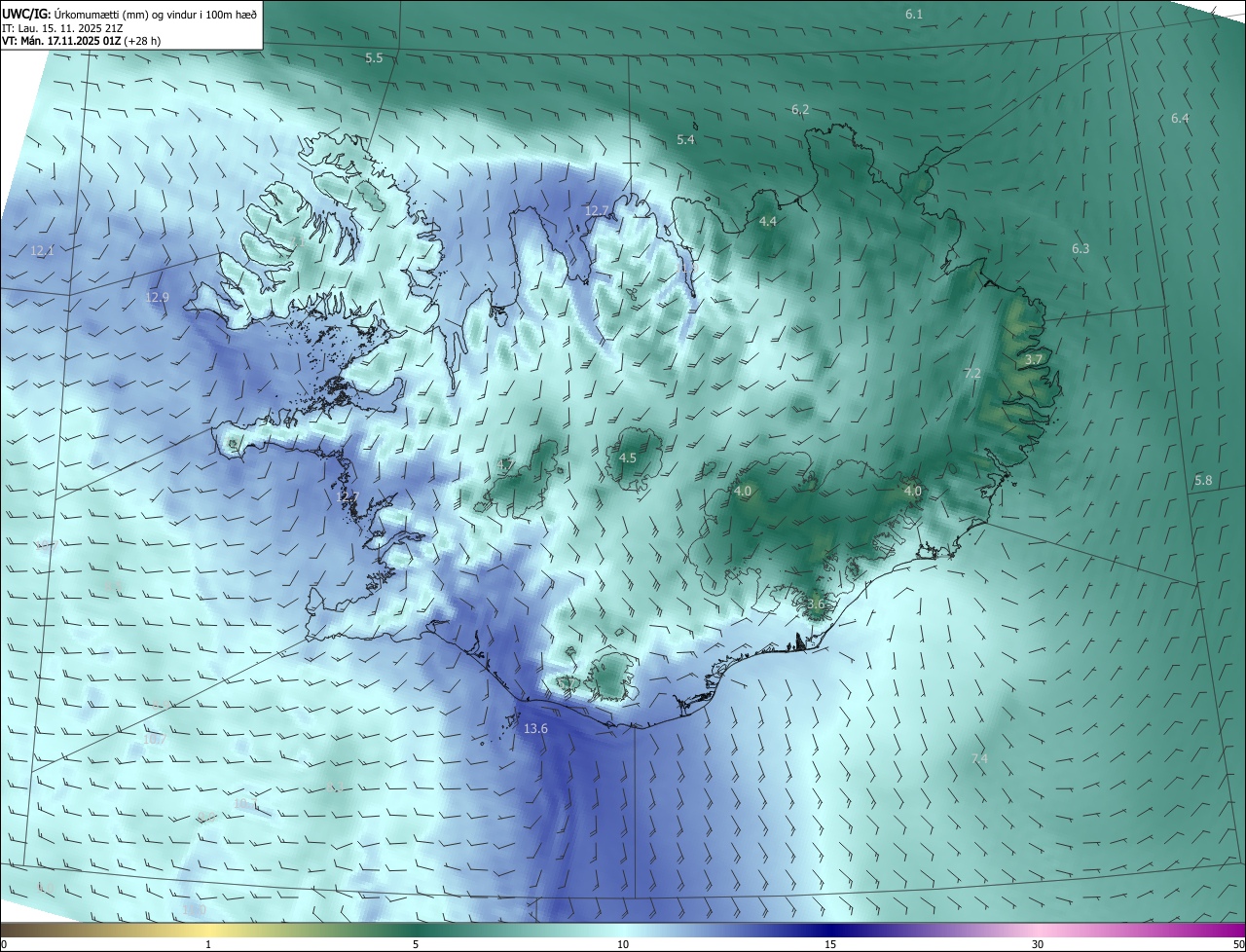Click the 6.2 value on the map
The height and width of the screenshot is (952, 1246).
point(800,110)
